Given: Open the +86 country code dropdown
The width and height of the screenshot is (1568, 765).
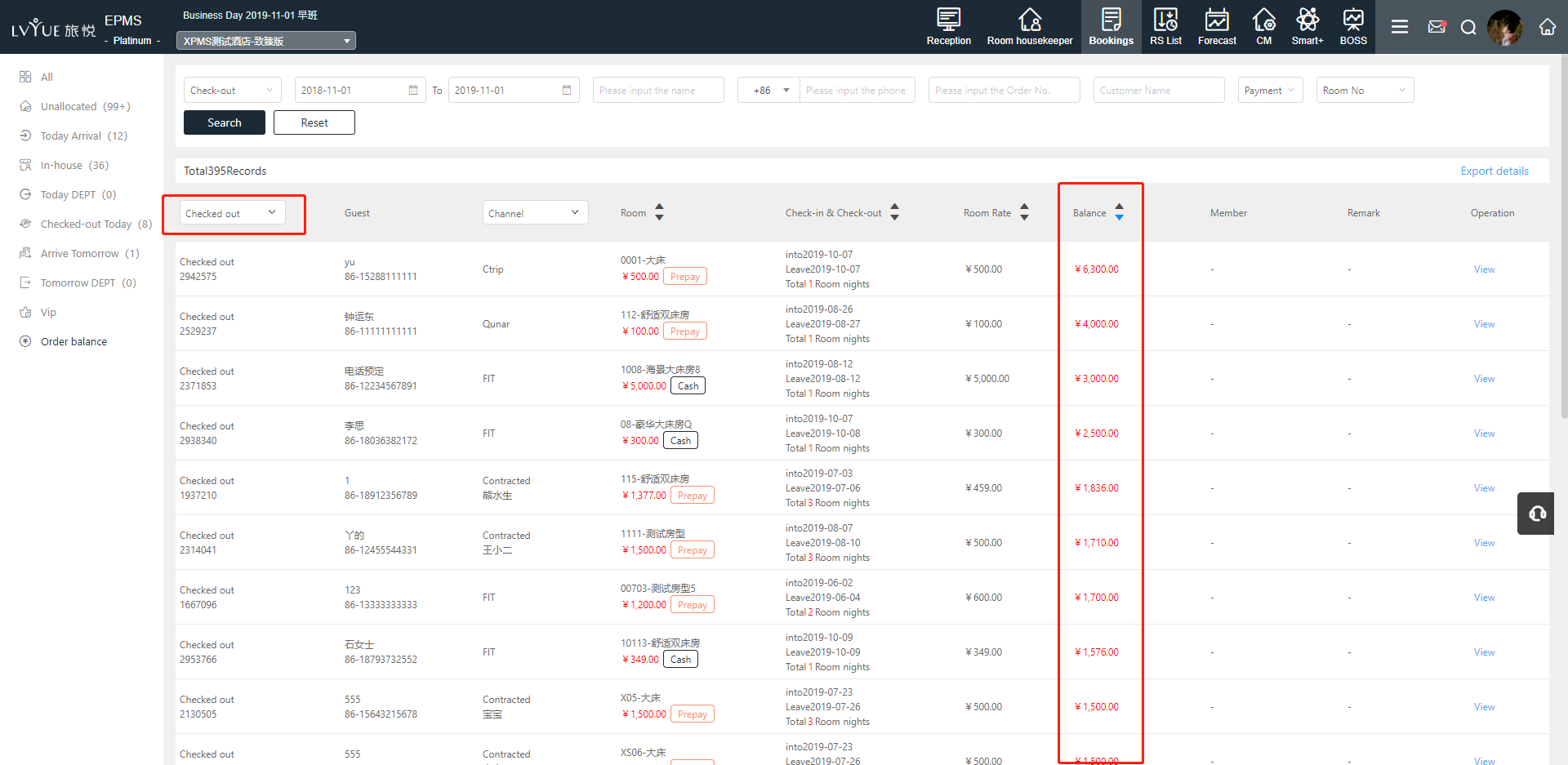Looking at the screenshot, I should (768, 90).
